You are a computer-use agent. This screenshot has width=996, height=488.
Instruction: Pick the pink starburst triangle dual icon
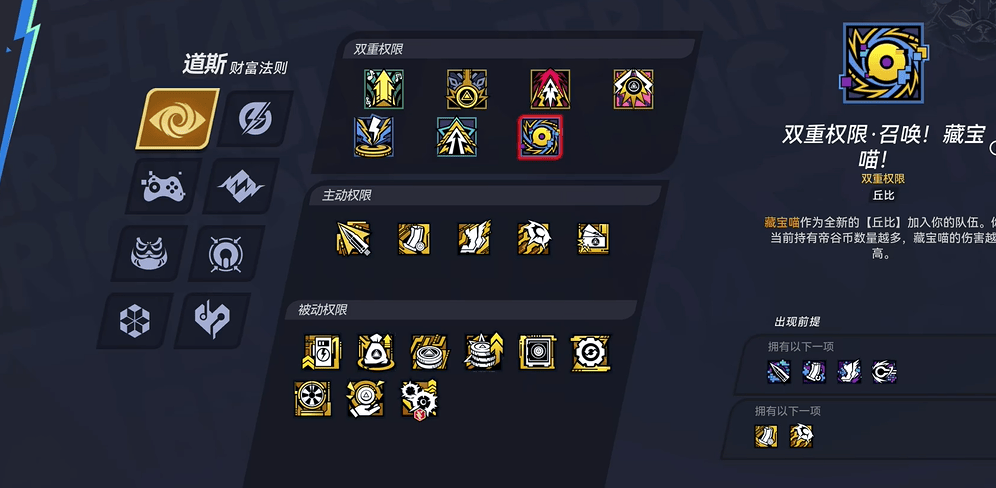633,89
